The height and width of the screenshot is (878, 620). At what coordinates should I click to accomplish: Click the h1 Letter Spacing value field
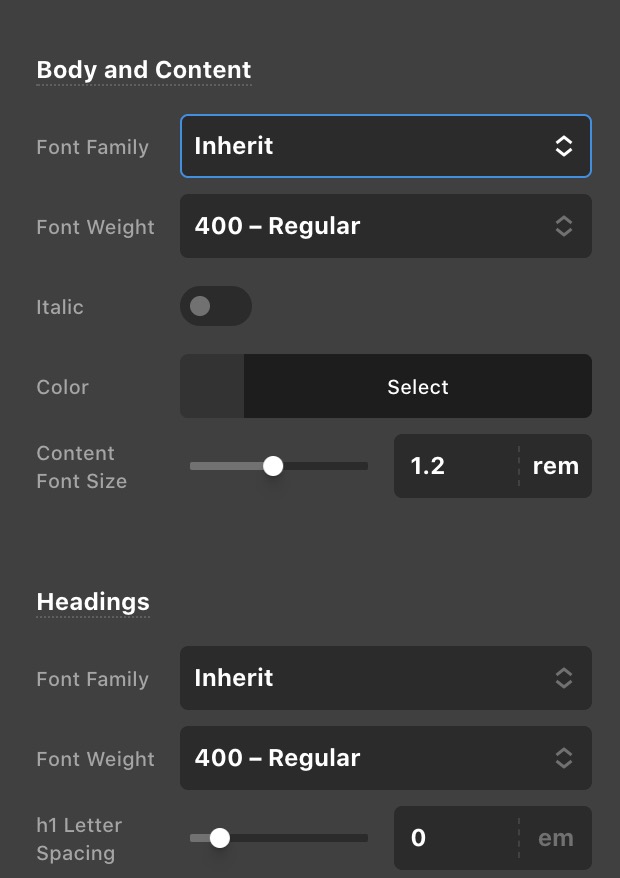[456, 838]
